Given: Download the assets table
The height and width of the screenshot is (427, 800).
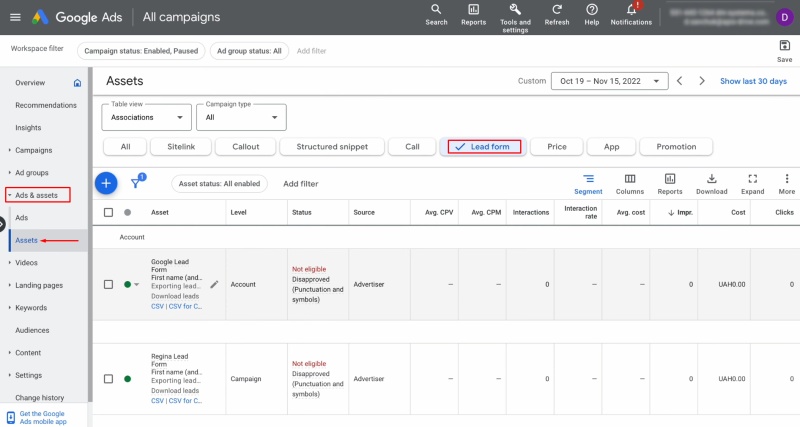Looking at the screenshot, I should click(x=712, y=184).
